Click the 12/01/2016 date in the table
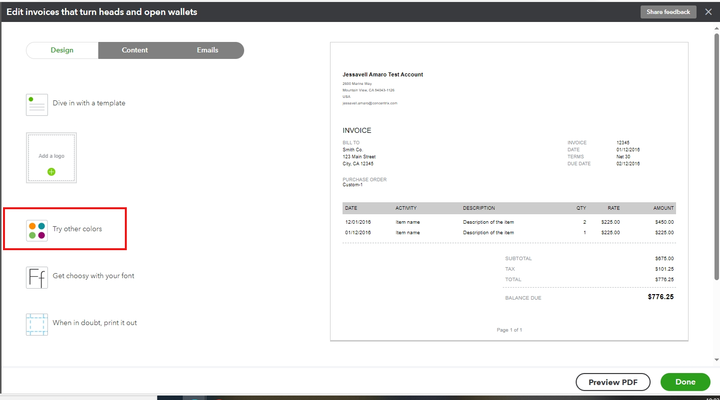Screen dimensions: 720x400 (x=358, y=222)
